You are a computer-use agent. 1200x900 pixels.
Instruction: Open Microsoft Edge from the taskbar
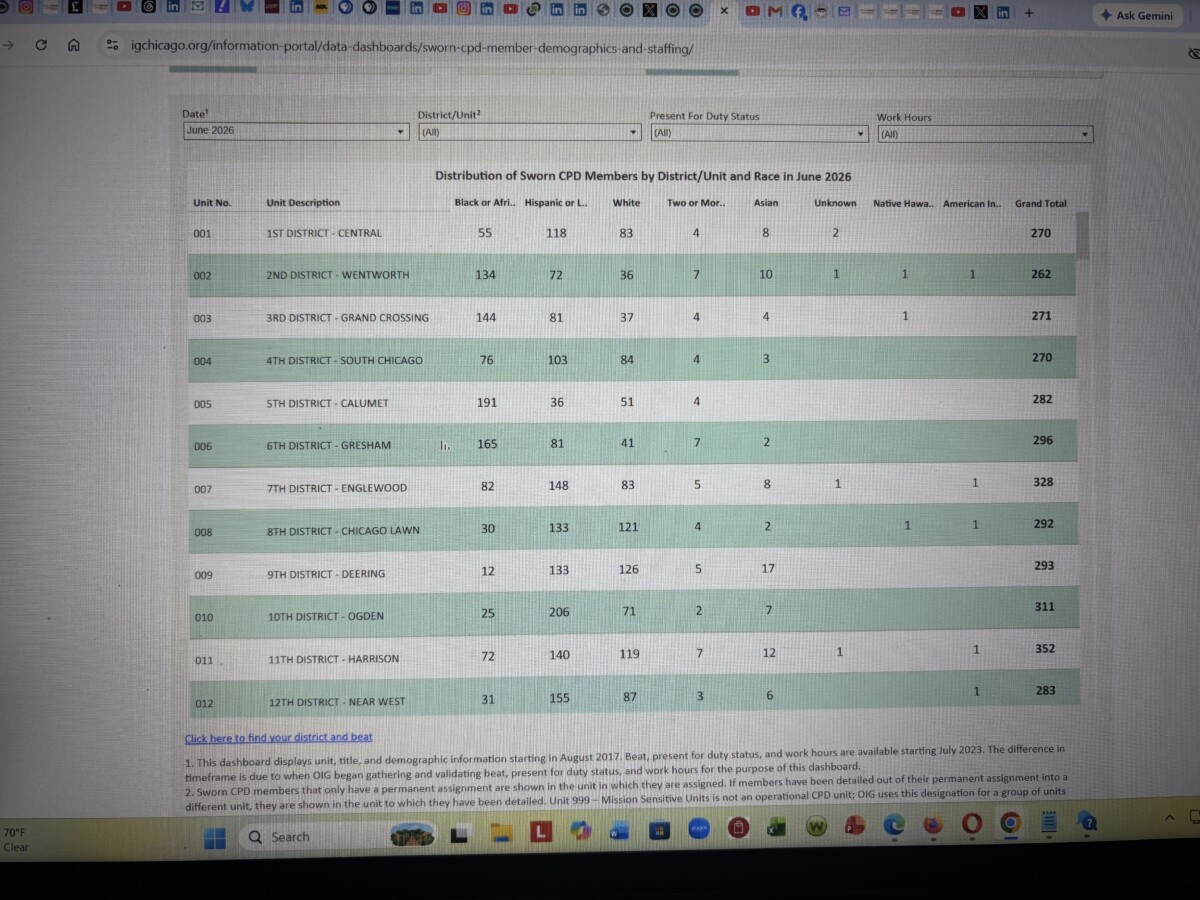893,825
